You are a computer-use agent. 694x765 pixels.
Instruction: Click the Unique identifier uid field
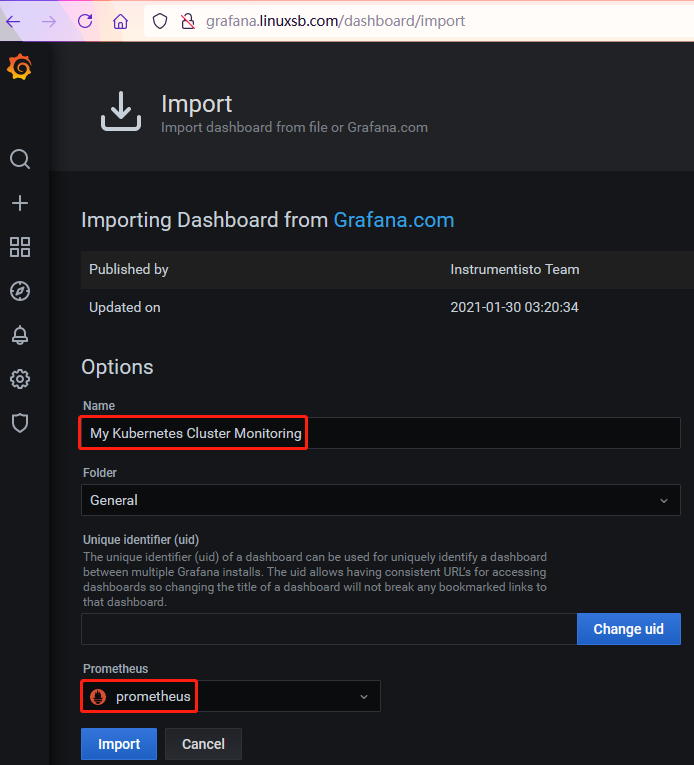328,629
